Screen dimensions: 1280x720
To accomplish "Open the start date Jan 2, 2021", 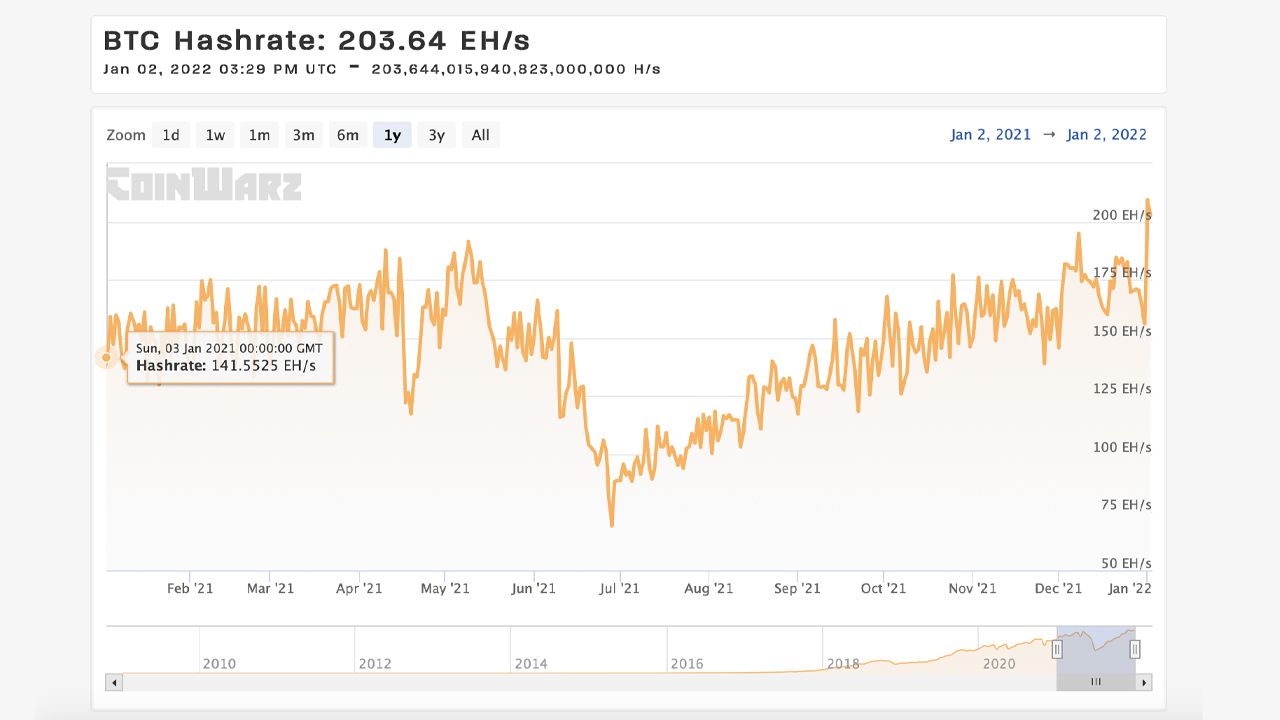I will coord(990,134).
